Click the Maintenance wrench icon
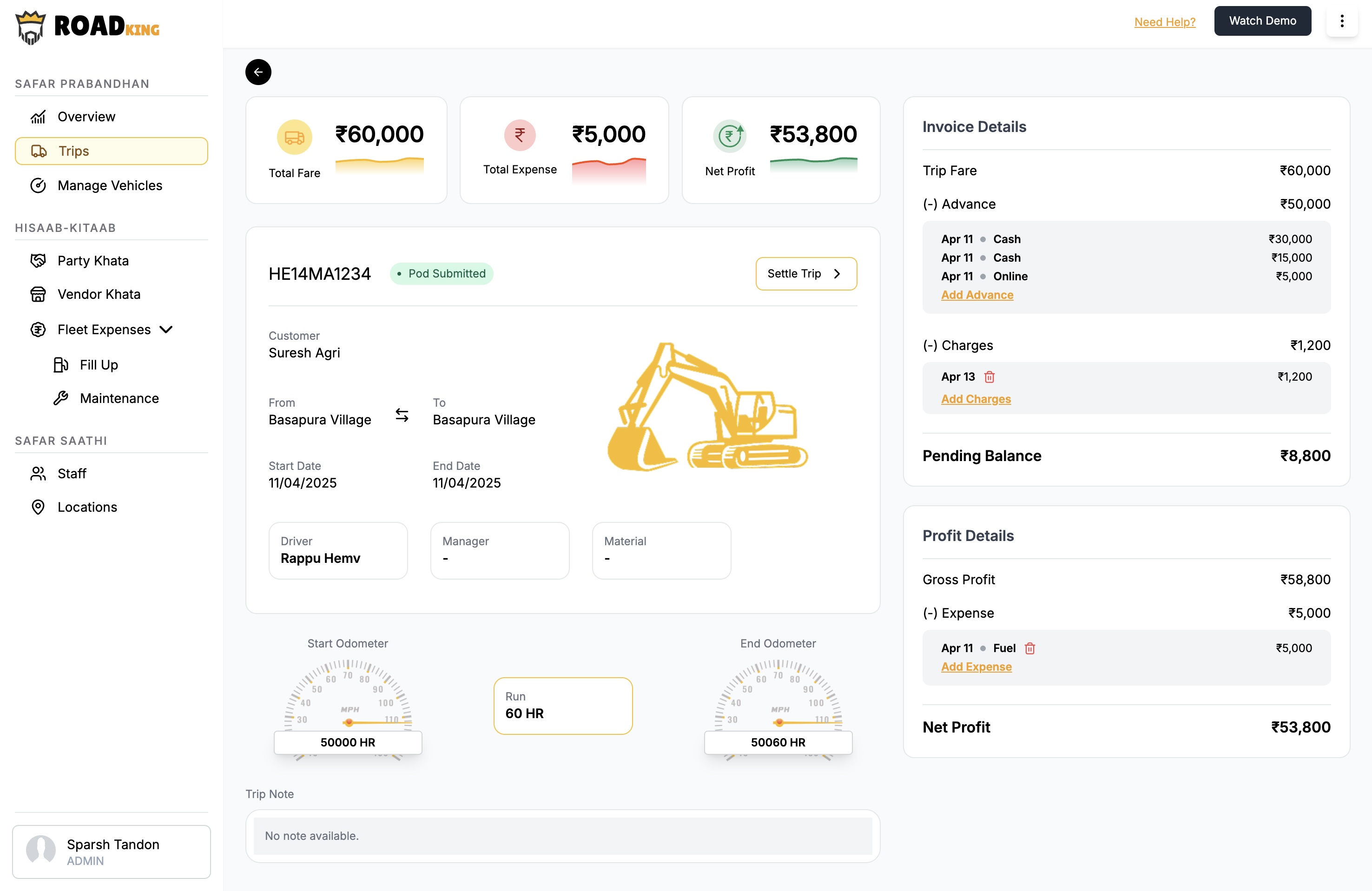 tap(61, 398)
